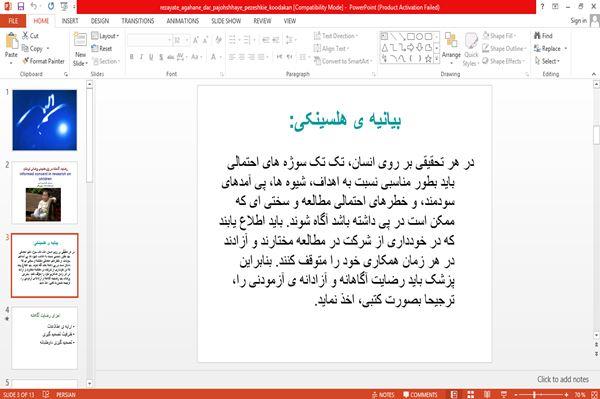
Task: Select slide 2 thumbnail with child photo
Action: pyautogui.click(x=44, y=192)
